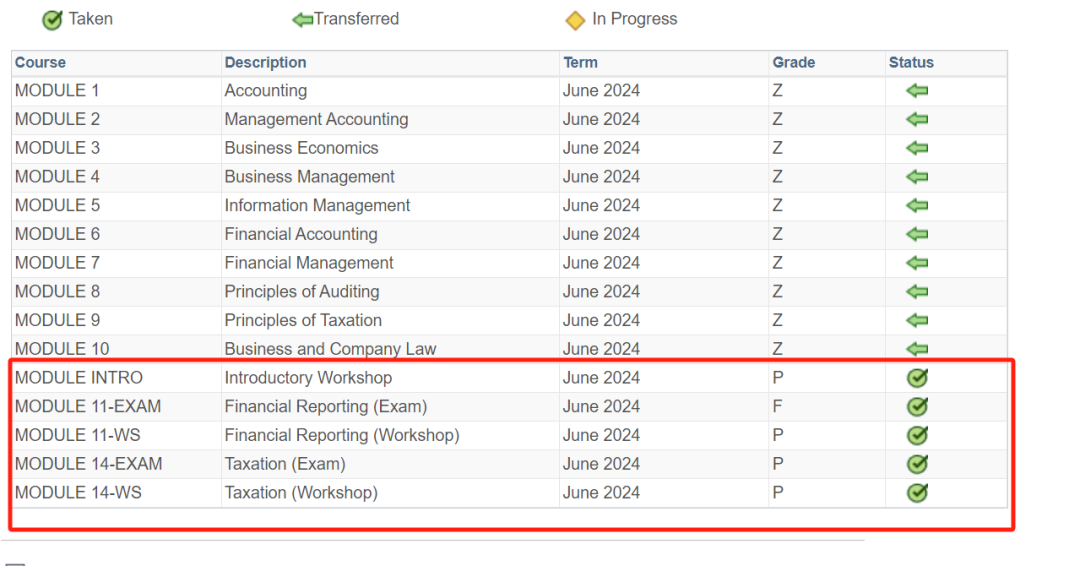This screenshot has width=1080, height=566.
Task: Click the transferred arrow for MODULE 6
Action: pos(917,234)
